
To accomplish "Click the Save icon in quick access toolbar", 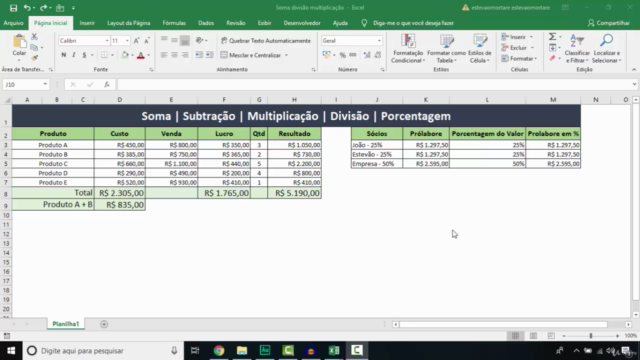I will [13, 8].
